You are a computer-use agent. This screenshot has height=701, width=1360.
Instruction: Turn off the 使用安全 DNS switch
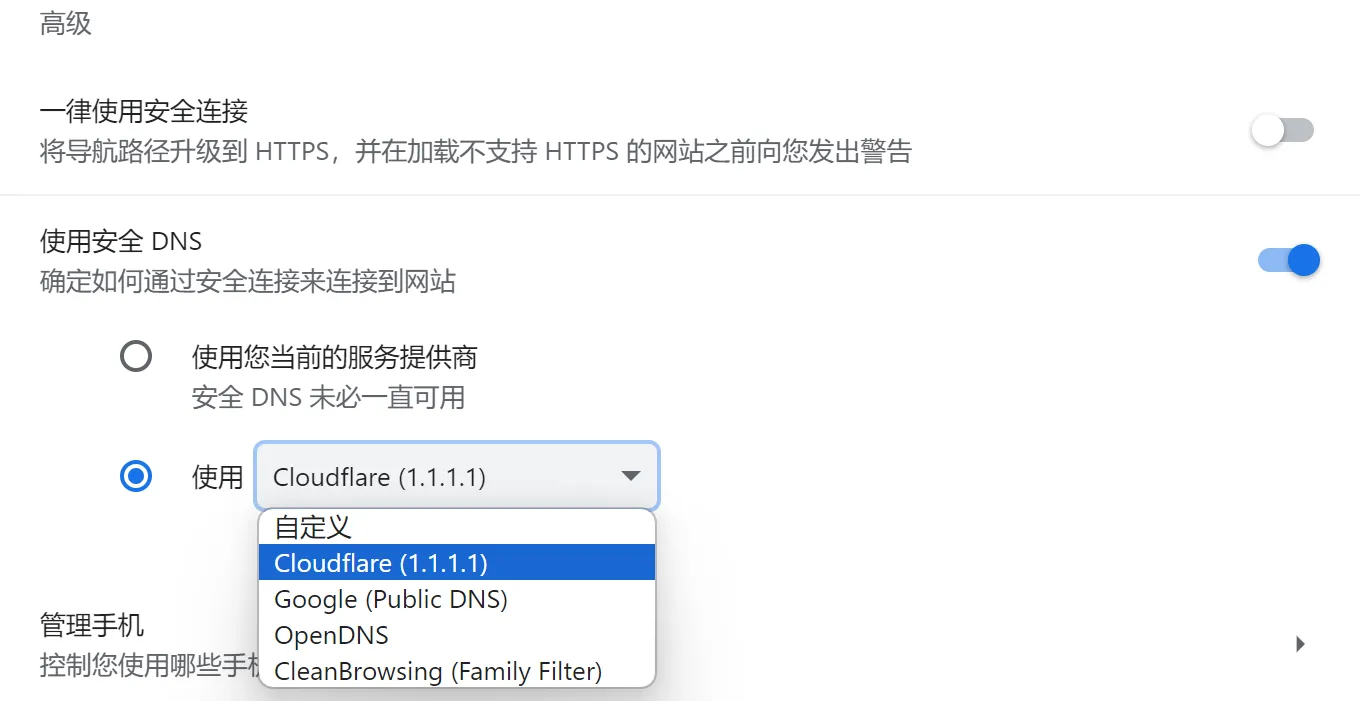point(1290,261)
